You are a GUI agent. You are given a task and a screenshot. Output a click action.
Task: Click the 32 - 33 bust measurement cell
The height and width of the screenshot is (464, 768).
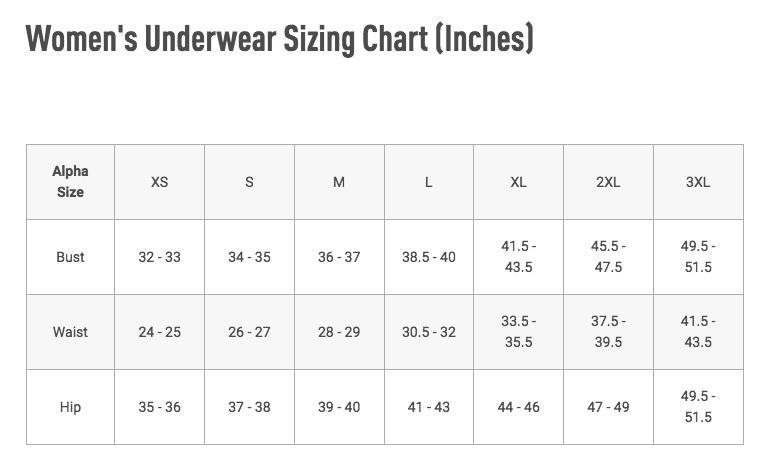click(159, 257)
